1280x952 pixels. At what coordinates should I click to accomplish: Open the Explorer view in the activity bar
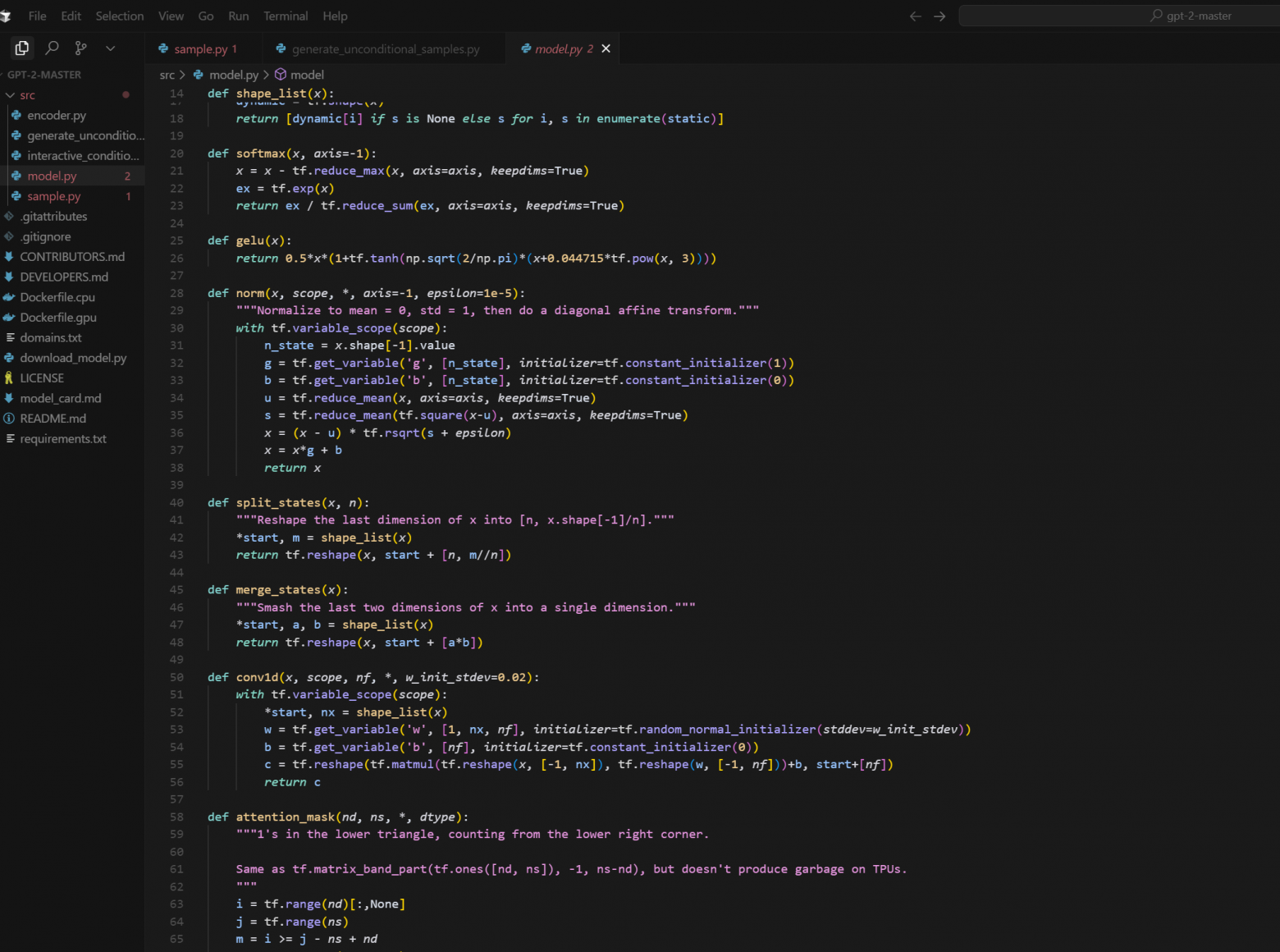point(21,48)
